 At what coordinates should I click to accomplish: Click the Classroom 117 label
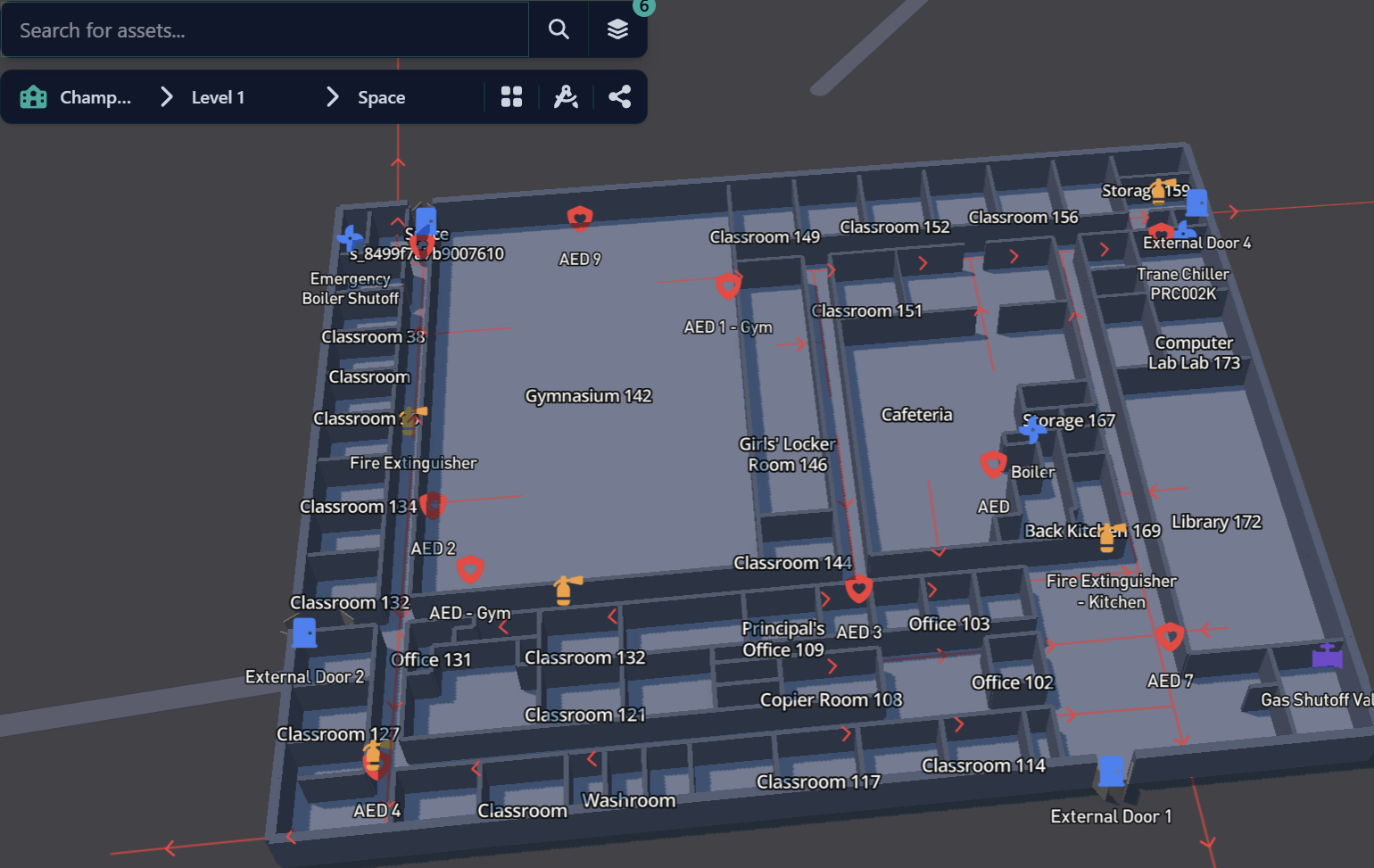(x=818, y=782)
